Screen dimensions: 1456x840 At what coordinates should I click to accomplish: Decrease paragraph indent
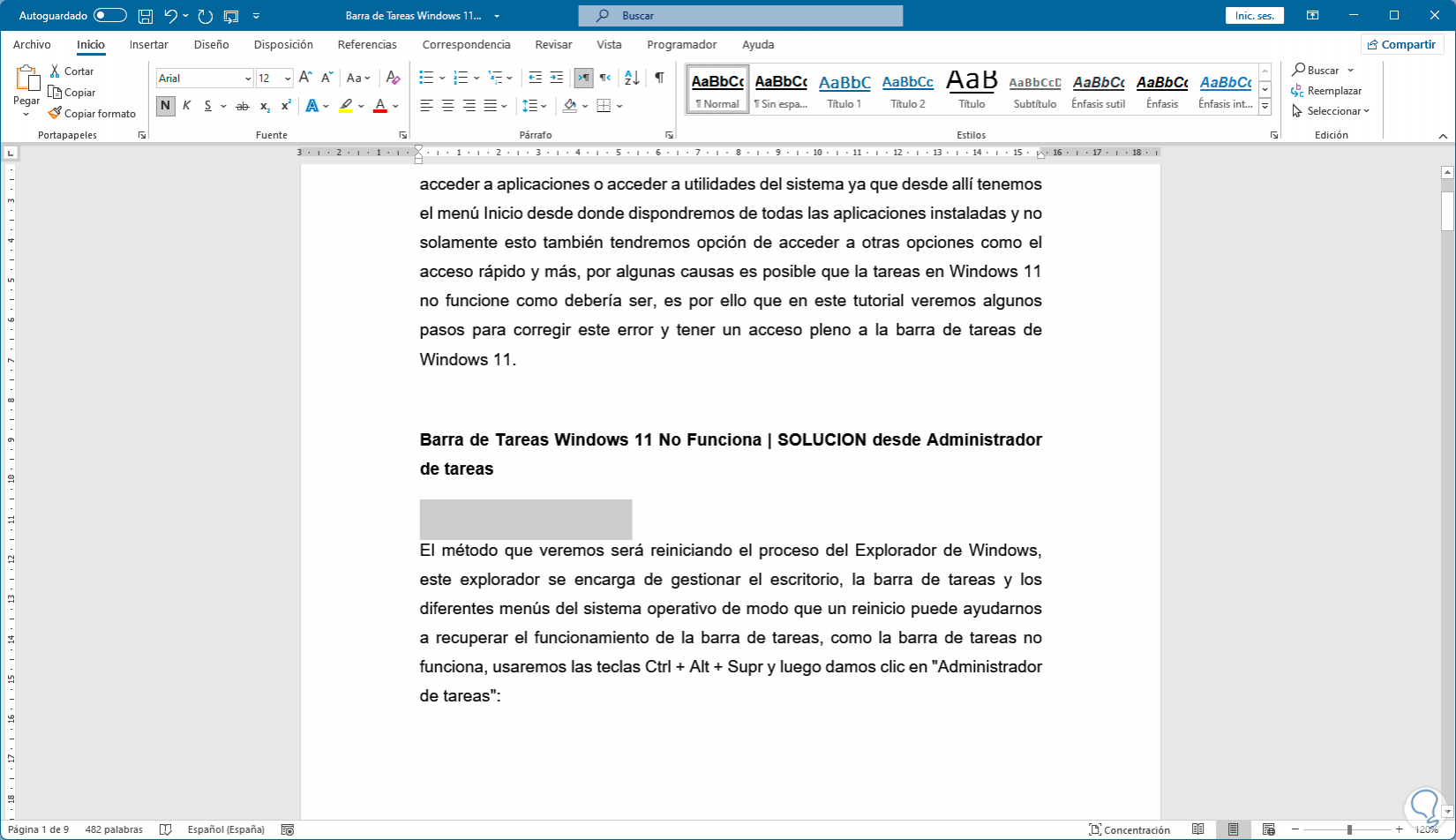pos(535,78)
